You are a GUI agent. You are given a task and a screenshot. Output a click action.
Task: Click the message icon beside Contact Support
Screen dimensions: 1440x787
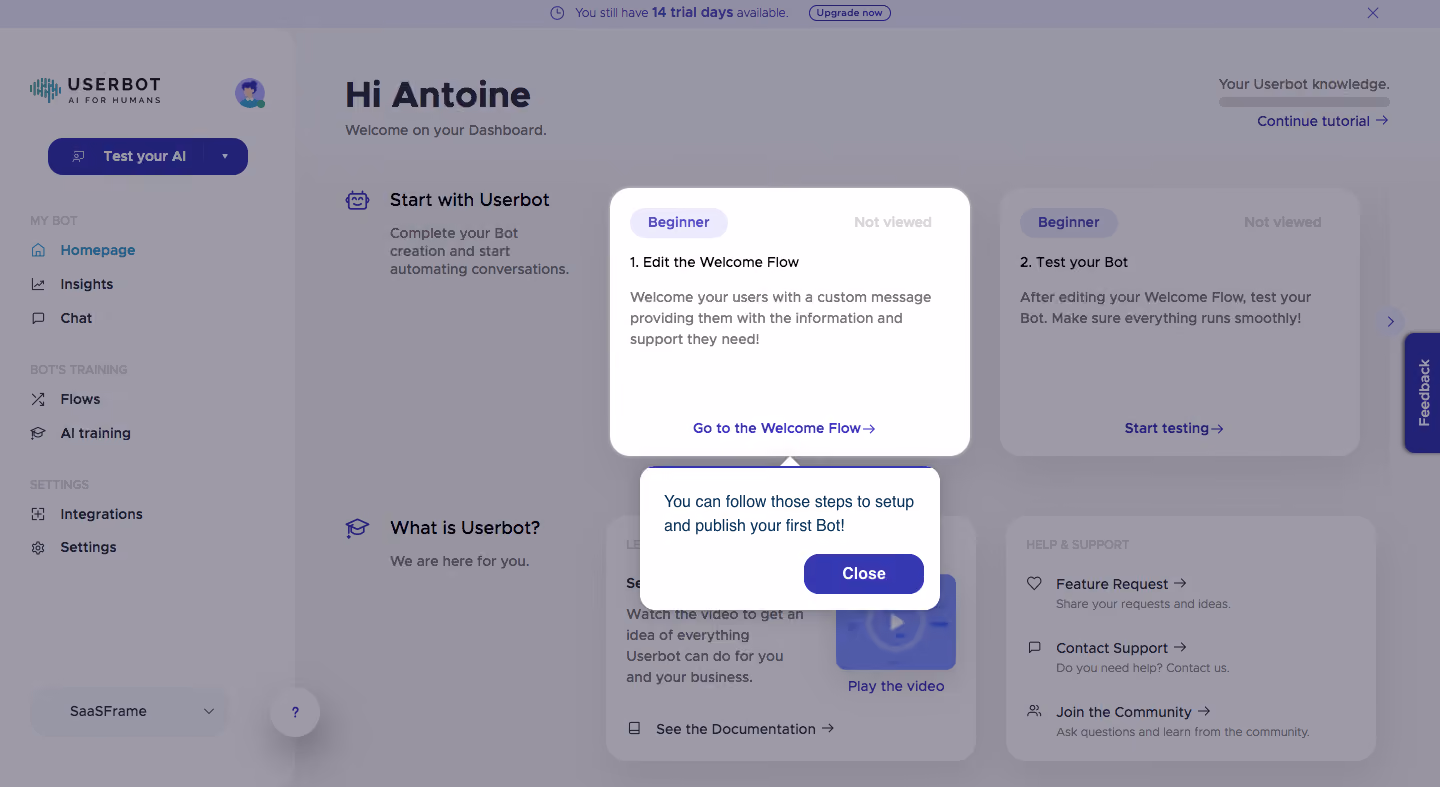click(x=1034, y=647)
